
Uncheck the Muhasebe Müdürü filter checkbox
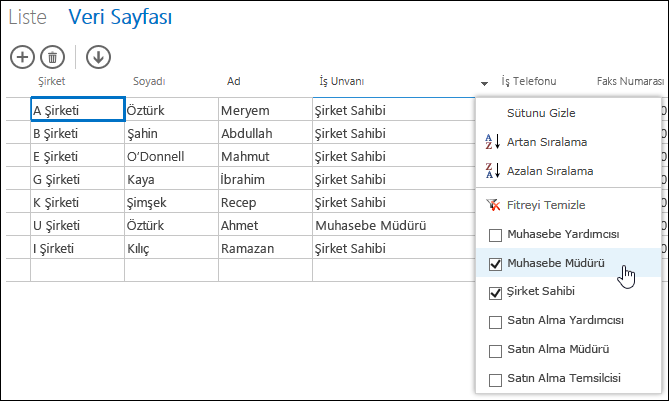[495, 264]
